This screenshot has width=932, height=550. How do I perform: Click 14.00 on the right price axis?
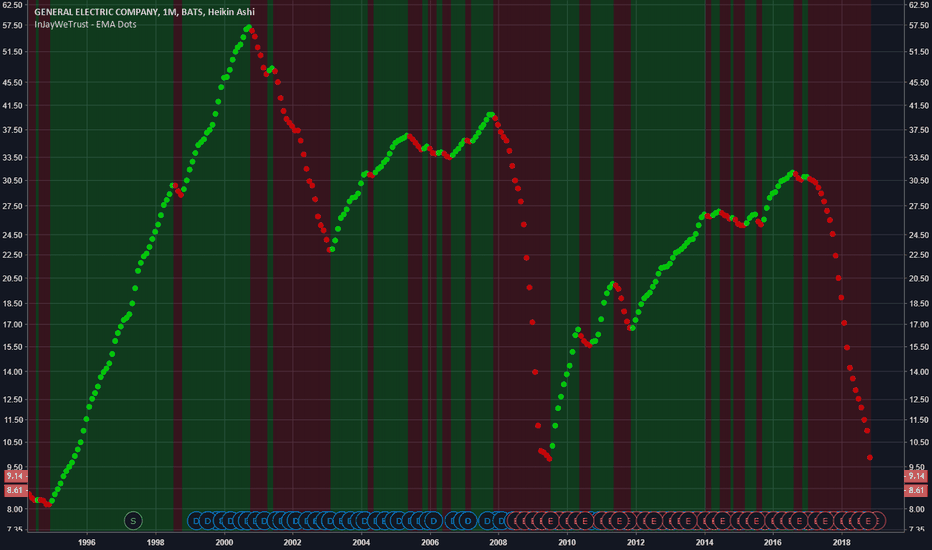click(x=919, y=372)
